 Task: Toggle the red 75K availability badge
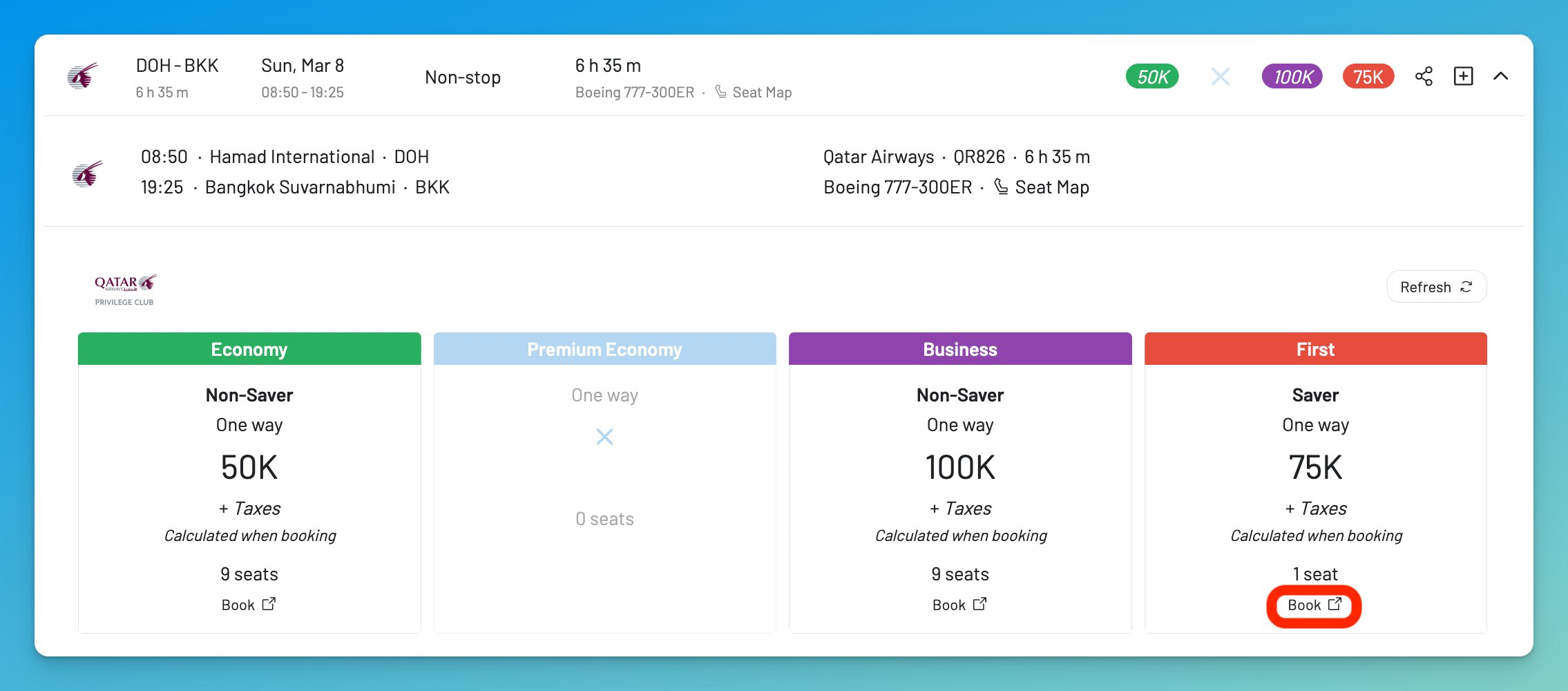point(1367,77)
